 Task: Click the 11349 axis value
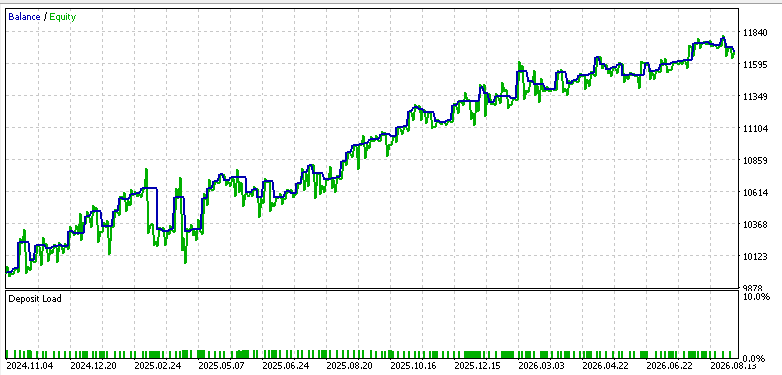pyautogui.click(x=755, y=97)
